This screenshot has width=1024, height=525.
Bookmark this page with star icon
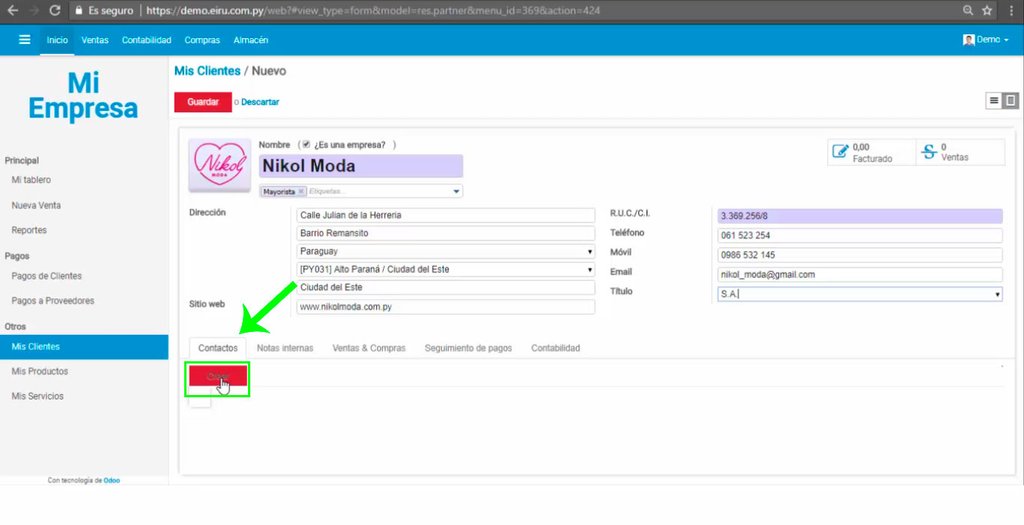tap(987, 10)
